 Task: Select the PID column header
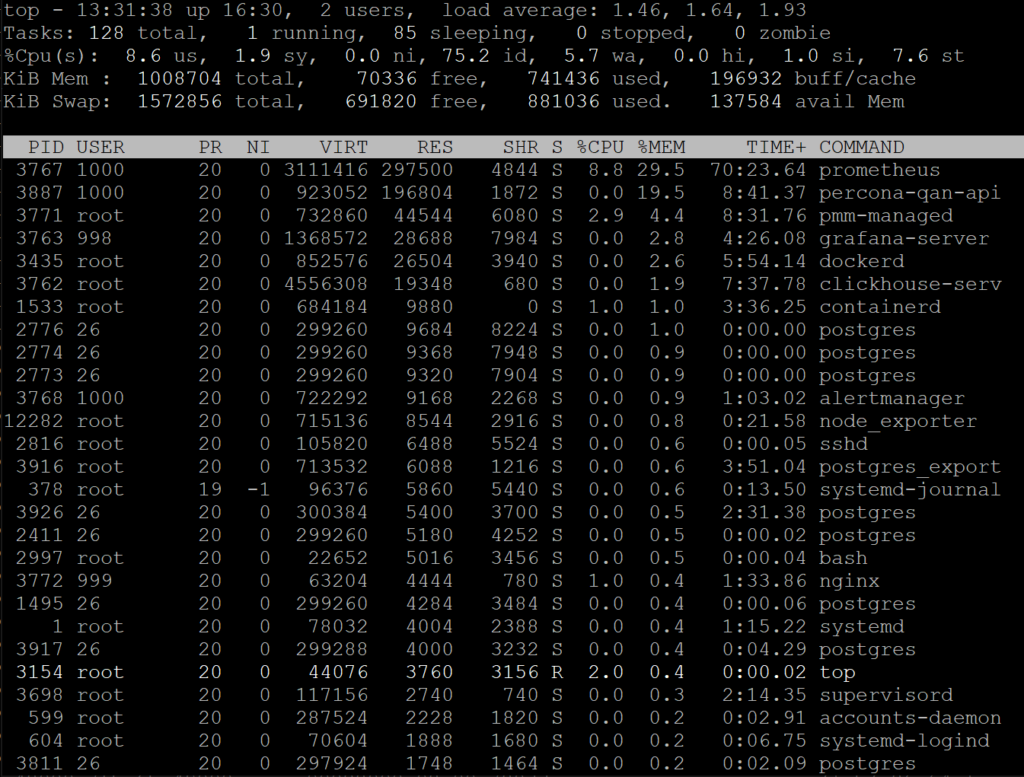tap(46, 147)
